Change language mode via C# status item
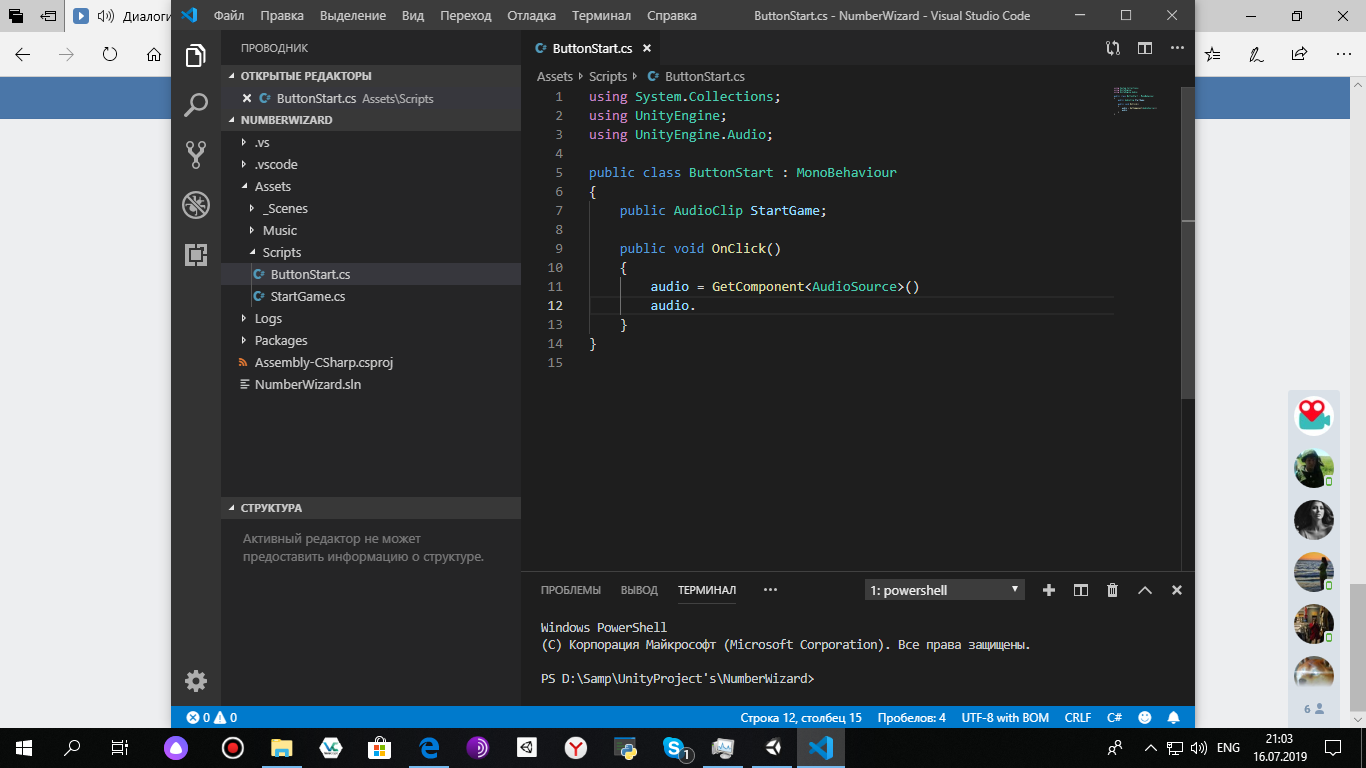1366x768 pixels. pos(1114,718)
